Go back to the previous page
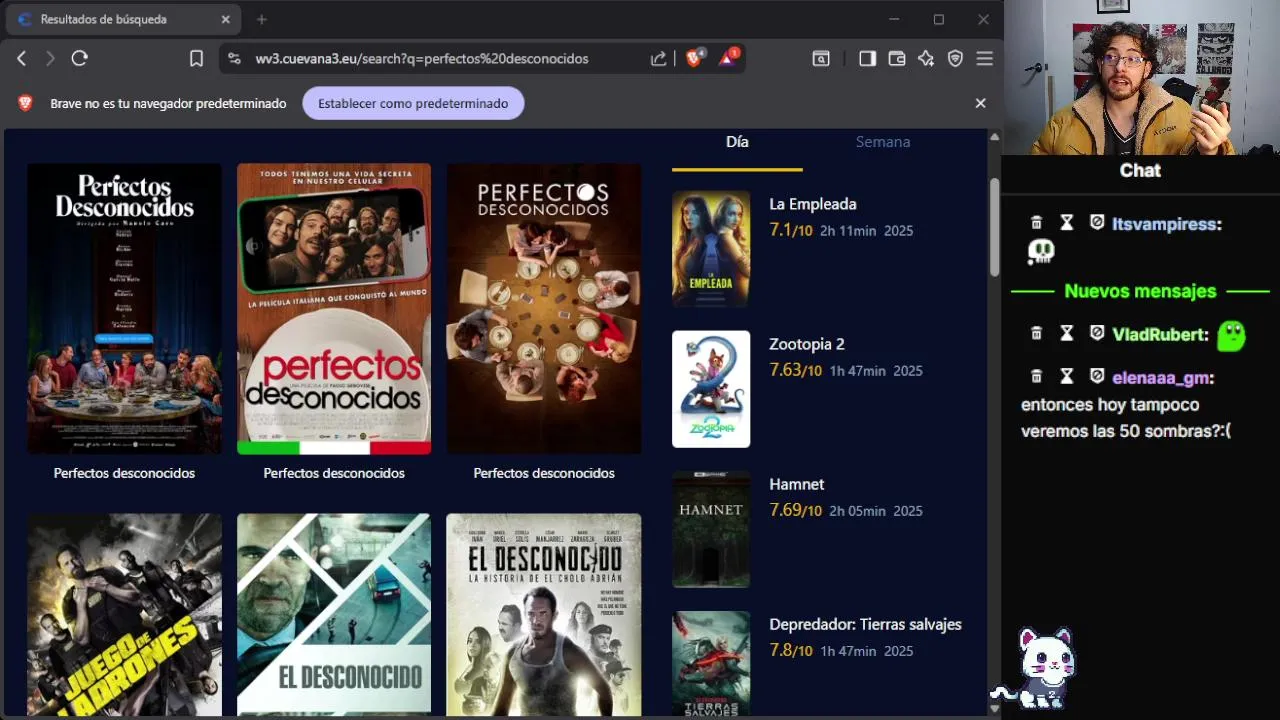Image resolution: width=1280 pixels, height=720 pixels. click(21, 59)
